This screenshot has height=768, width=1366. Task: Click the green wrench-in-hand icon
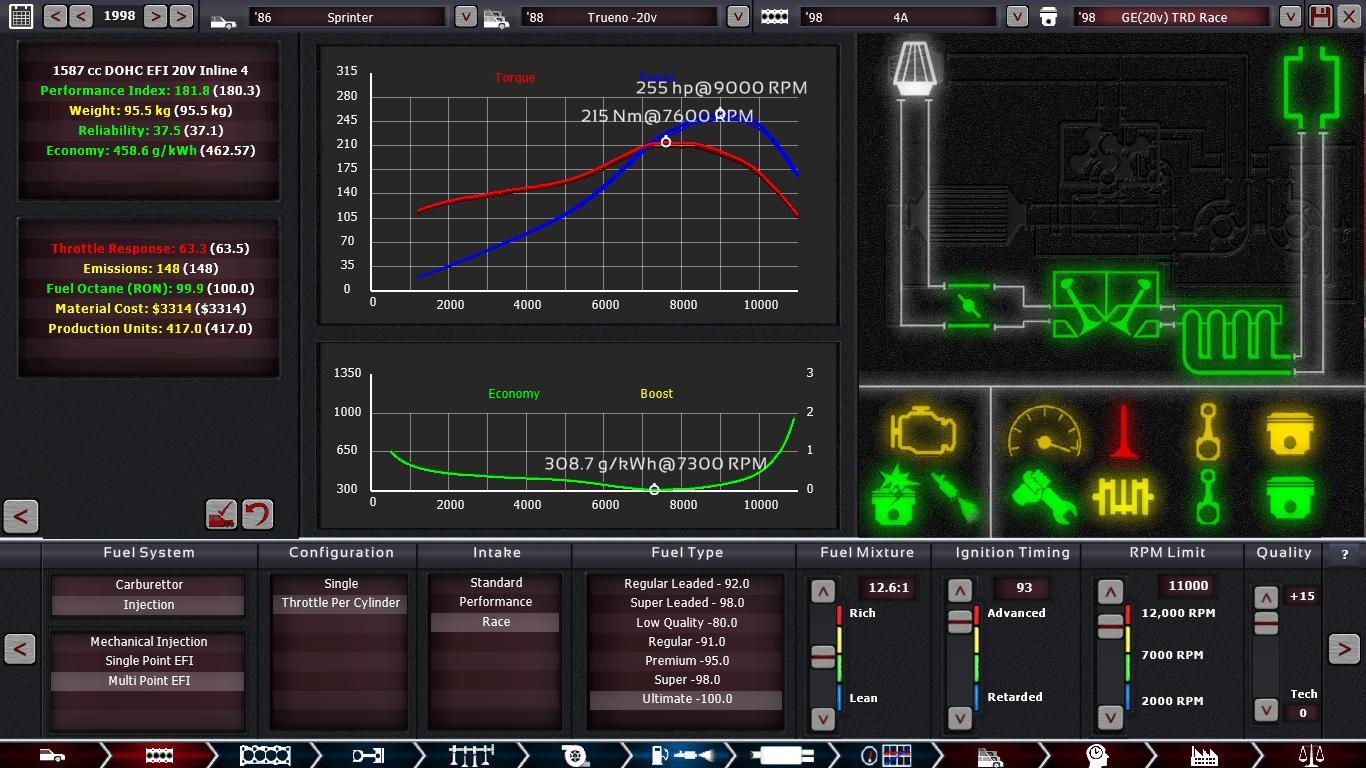[1043, 496]
